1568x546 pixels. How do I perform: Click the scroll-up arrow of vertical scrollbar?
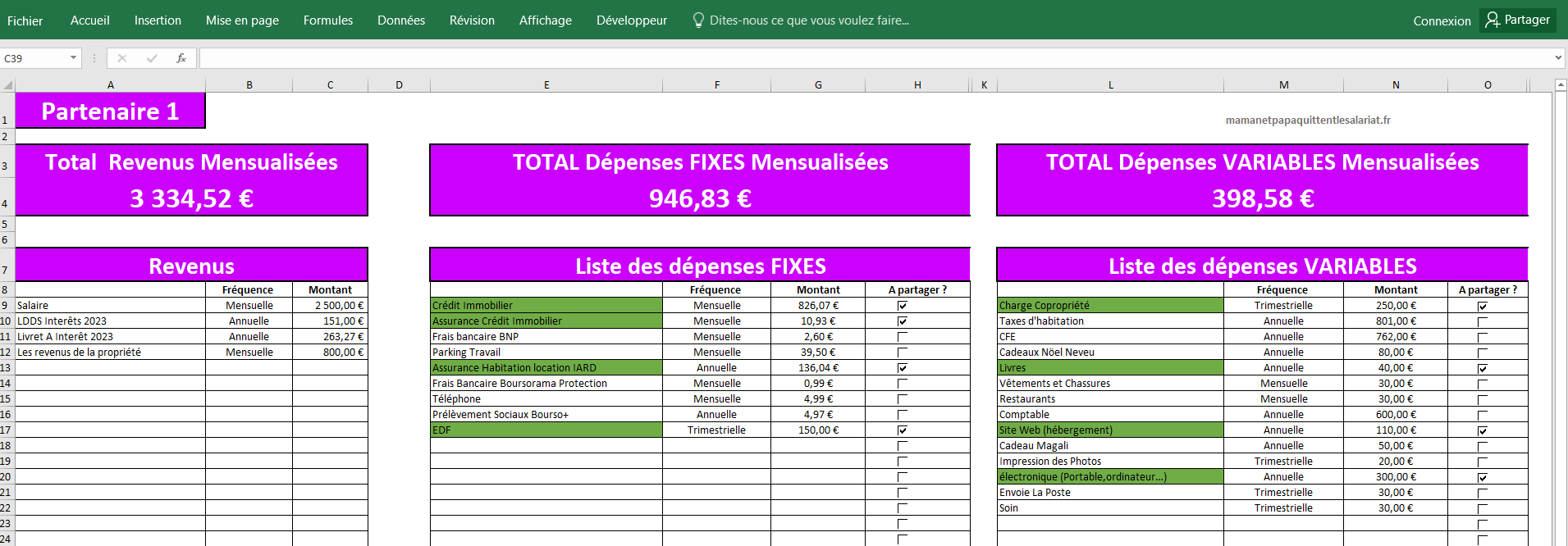(x=1561, y=84)
